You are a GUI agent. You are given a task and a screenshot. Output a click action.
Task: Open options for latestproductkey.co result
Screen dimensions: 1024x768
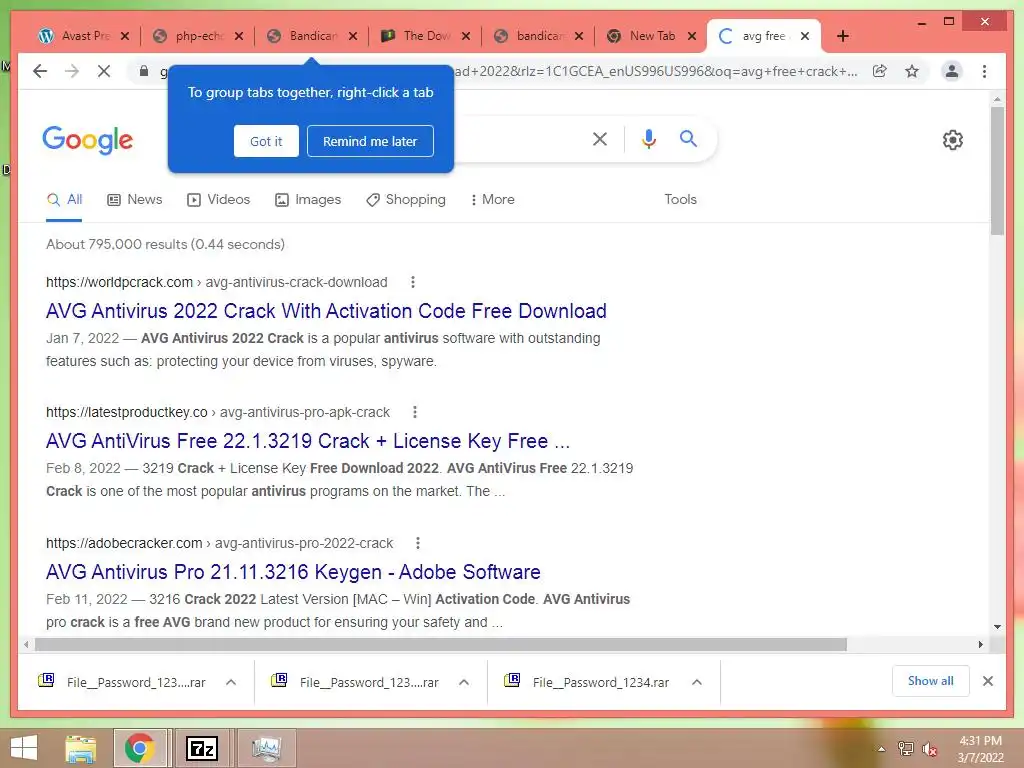415,412
